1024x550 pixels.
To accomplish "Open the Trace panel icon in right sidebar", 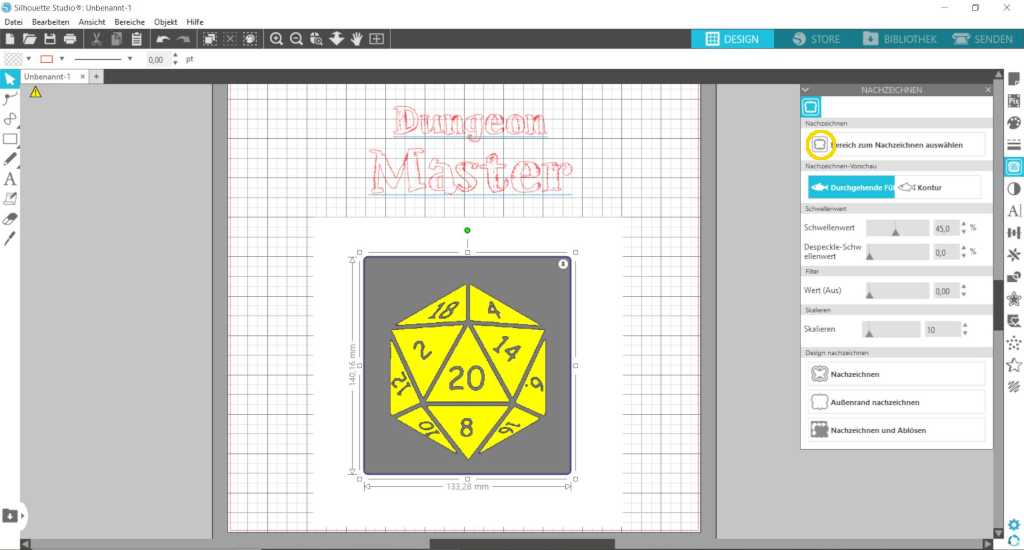I will tap(1014, 167).
